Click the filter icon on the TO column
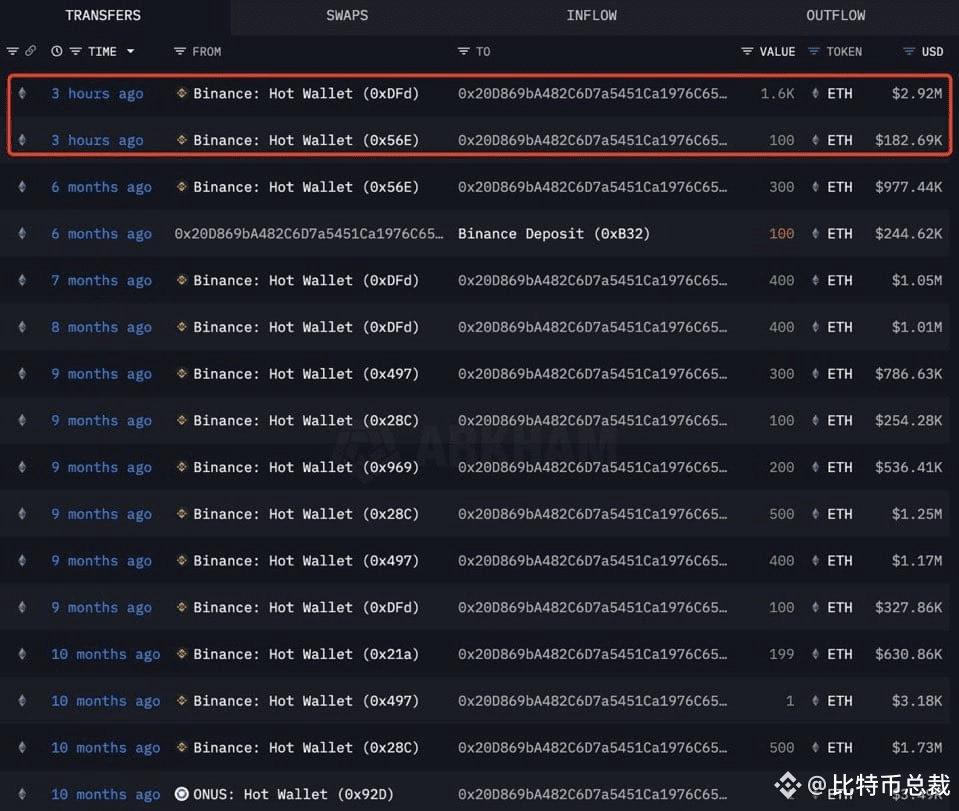The width and height of the screenshot is (959, 811). point(462,51)
